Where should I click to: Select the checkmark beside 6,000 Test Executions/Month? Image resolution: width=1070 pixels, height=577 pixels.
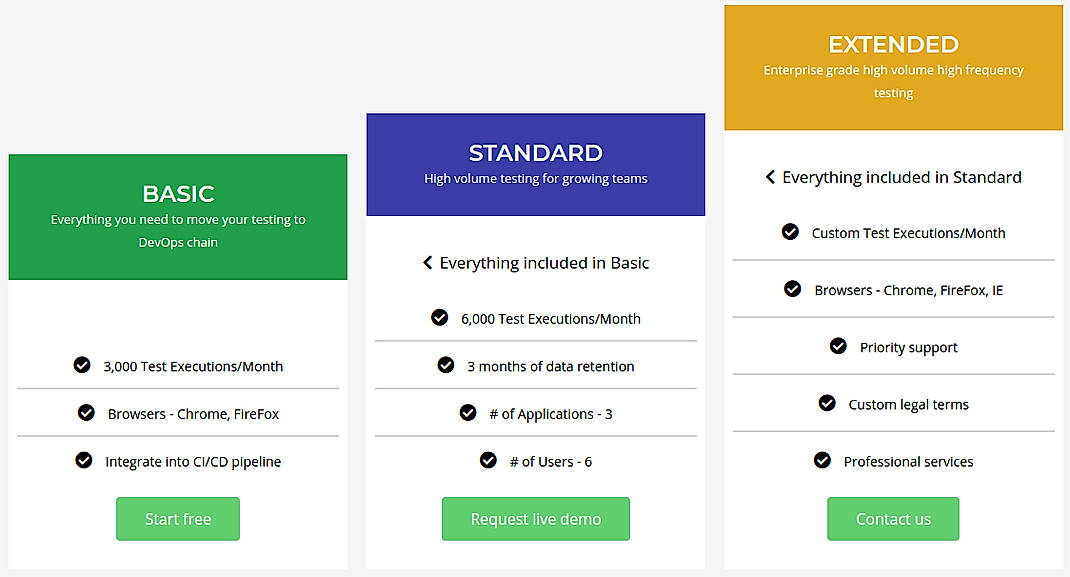coord(440,317)
